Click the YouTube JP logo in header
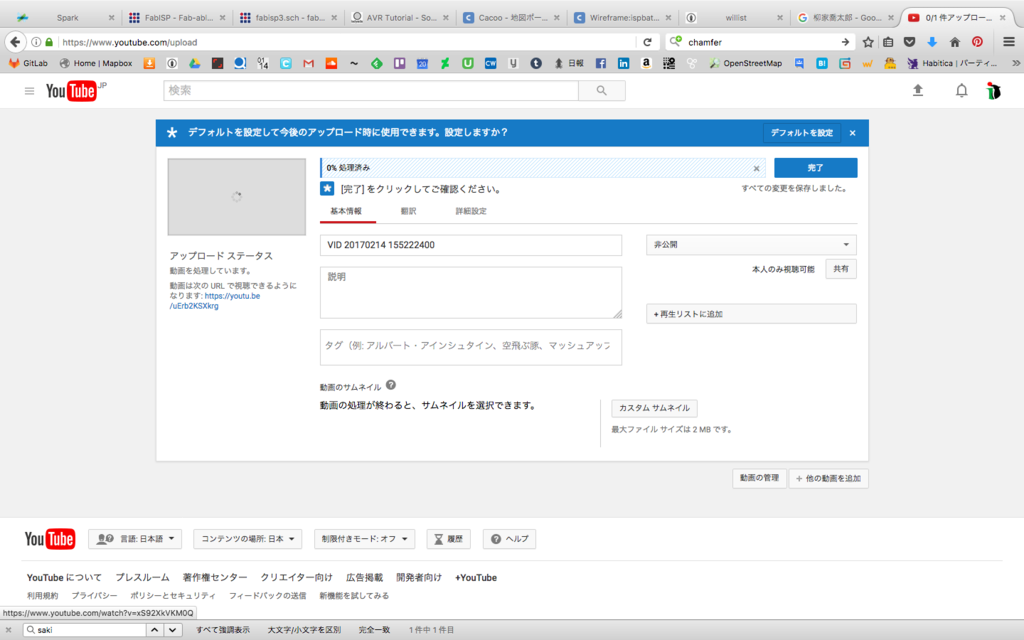 click(76, 91)
